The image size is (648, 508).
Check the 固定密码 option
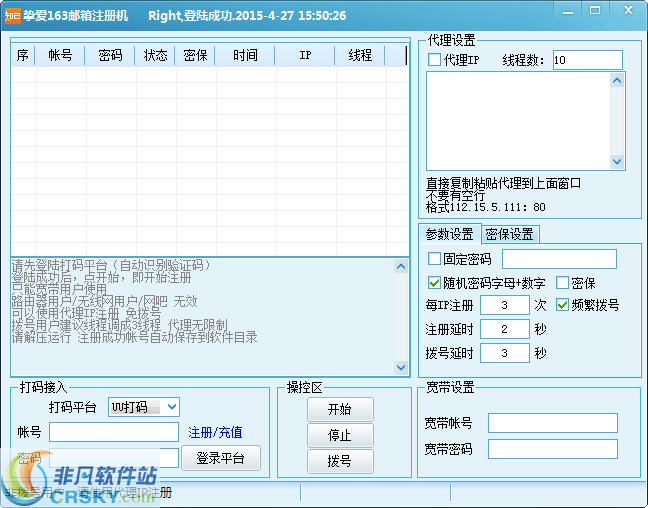click(434, 259)
